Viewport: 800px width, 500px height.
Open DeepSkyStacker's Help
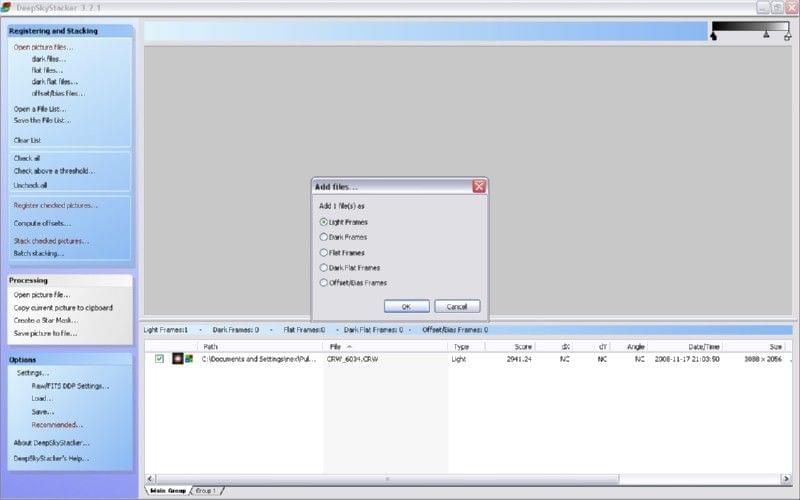point(51,458)
